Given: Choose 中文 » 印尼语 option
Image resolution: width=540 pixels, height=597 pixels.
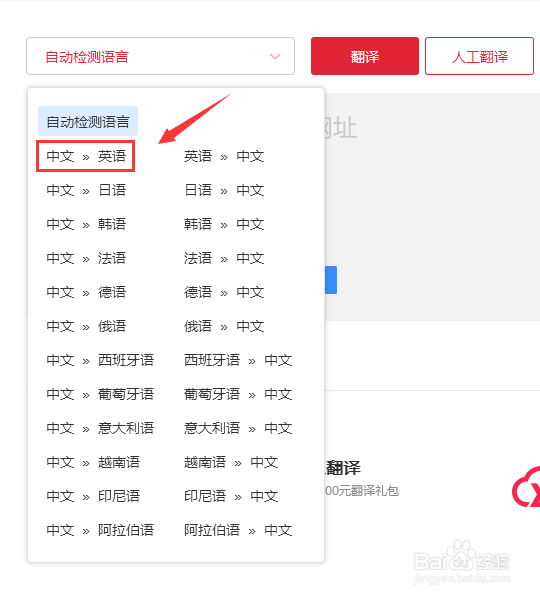Looking at the screenshot, I should tap(93, 496).
